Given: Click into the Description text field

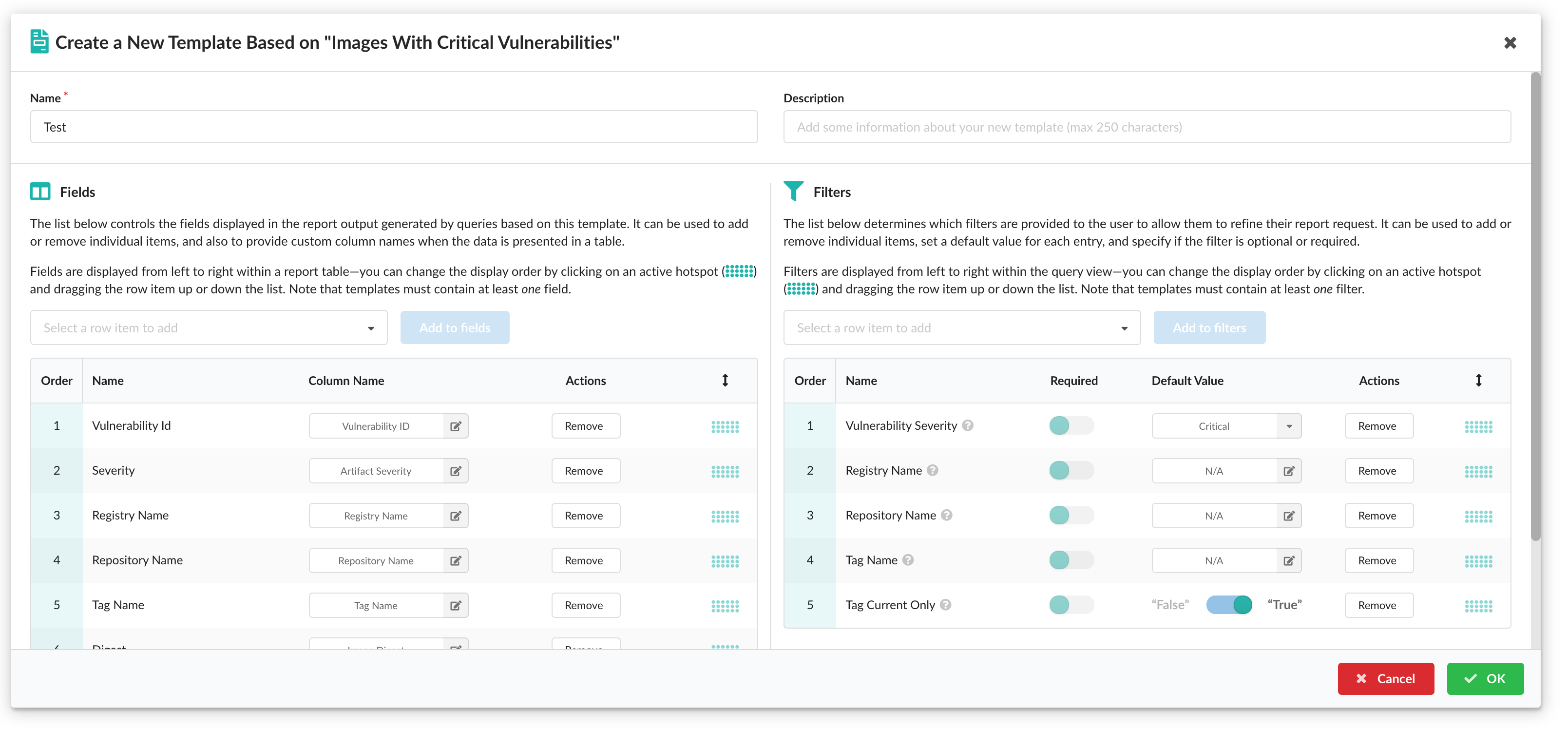Looking at the screenshot, I should tap(1146, 127).
